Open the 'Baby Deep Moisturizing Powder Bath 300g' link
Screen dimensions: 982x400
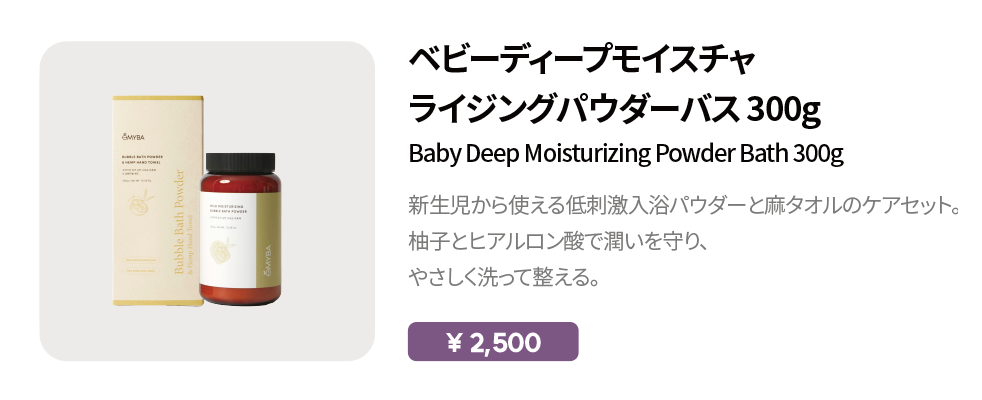click(x=627, y=155)
